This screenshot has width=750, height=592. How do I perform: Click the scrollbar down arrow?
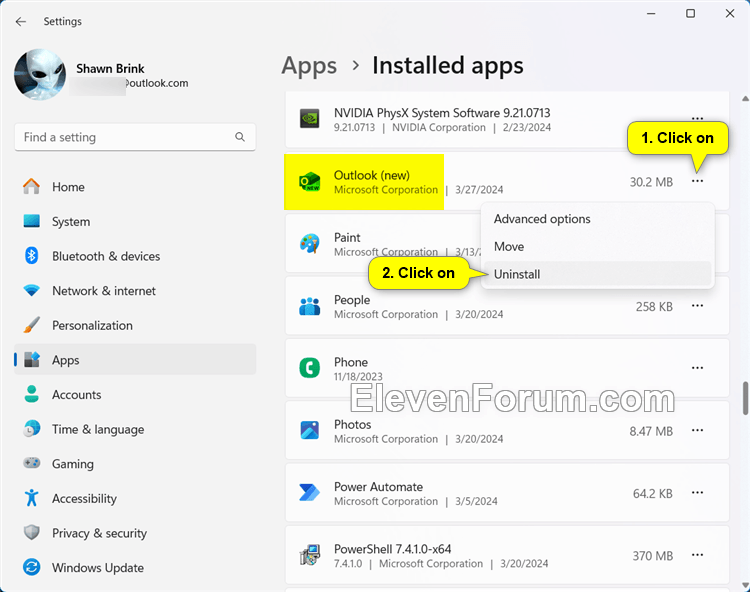(745, 585)
